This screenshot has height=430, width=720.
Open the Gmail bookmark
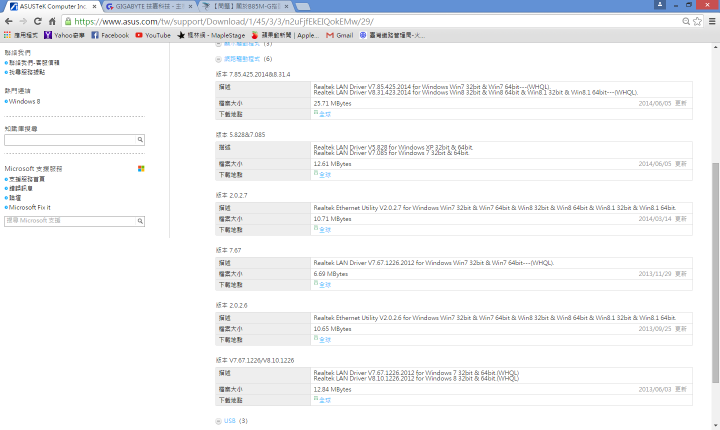[339, 35]
